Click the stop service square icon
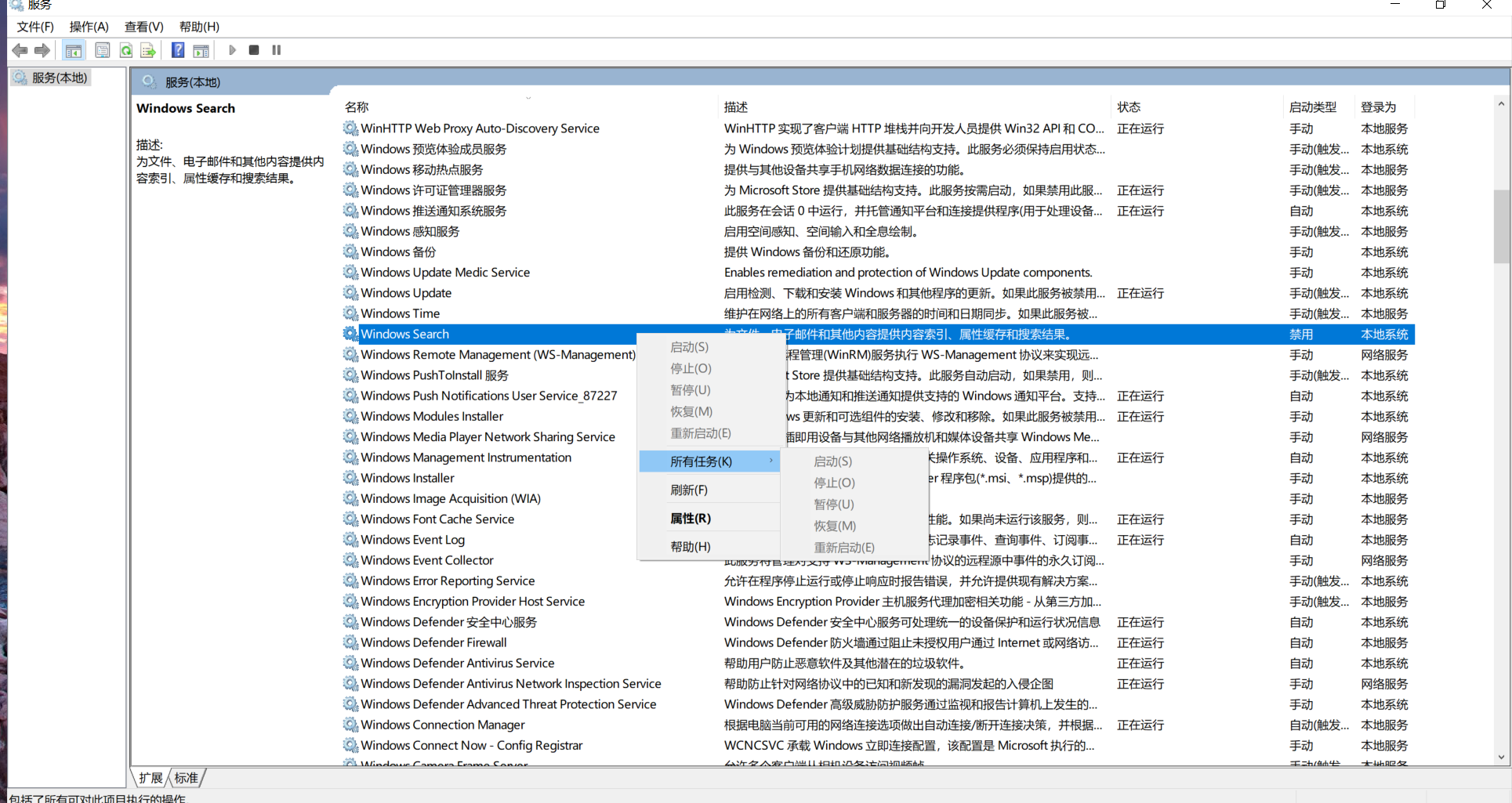Image resolution: width=1512 pixels, height=803 pixels. click(253, 49)
